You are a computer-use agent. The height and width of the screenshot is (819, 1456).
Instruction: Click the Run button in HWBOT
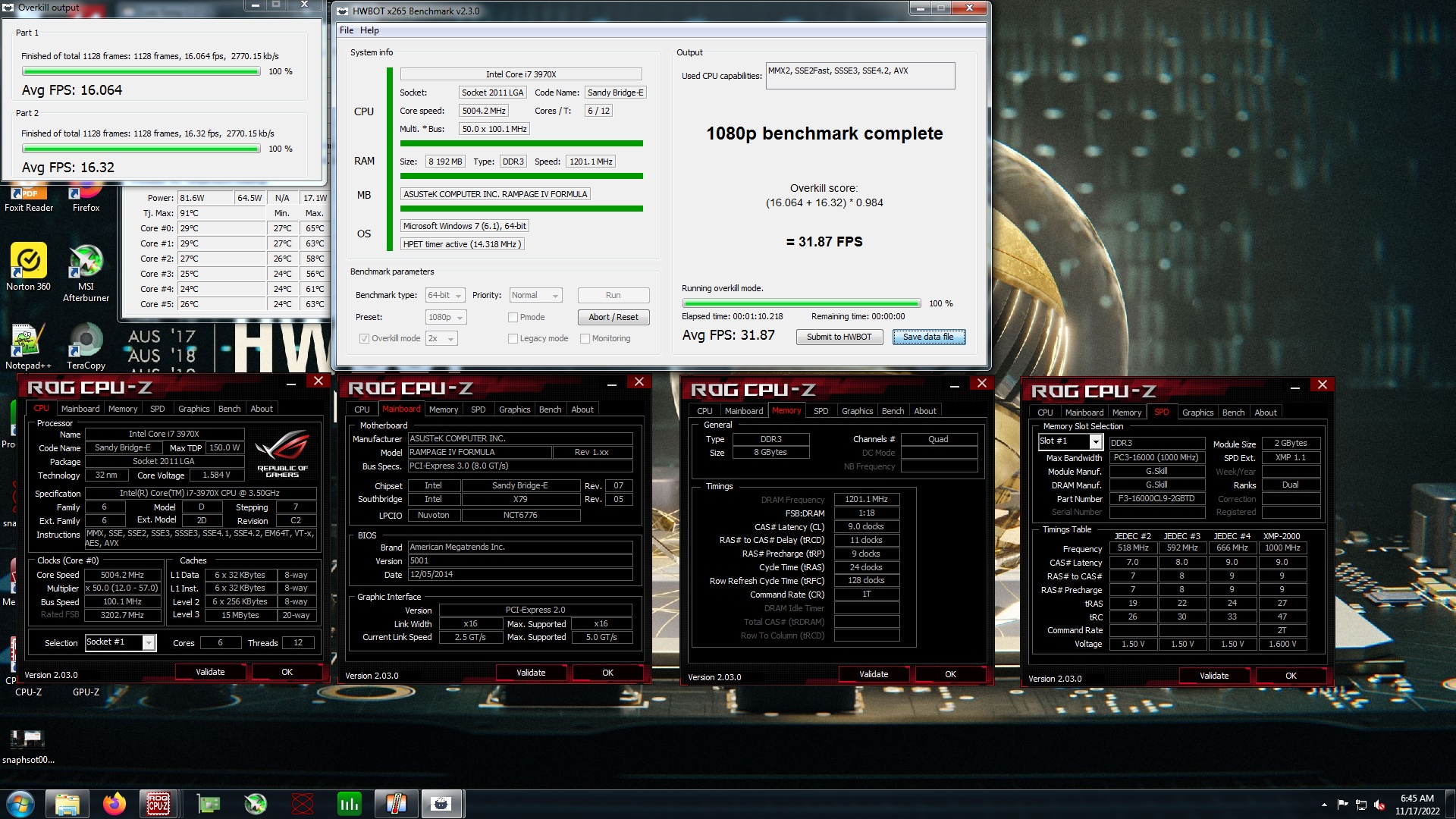[613, 295]
